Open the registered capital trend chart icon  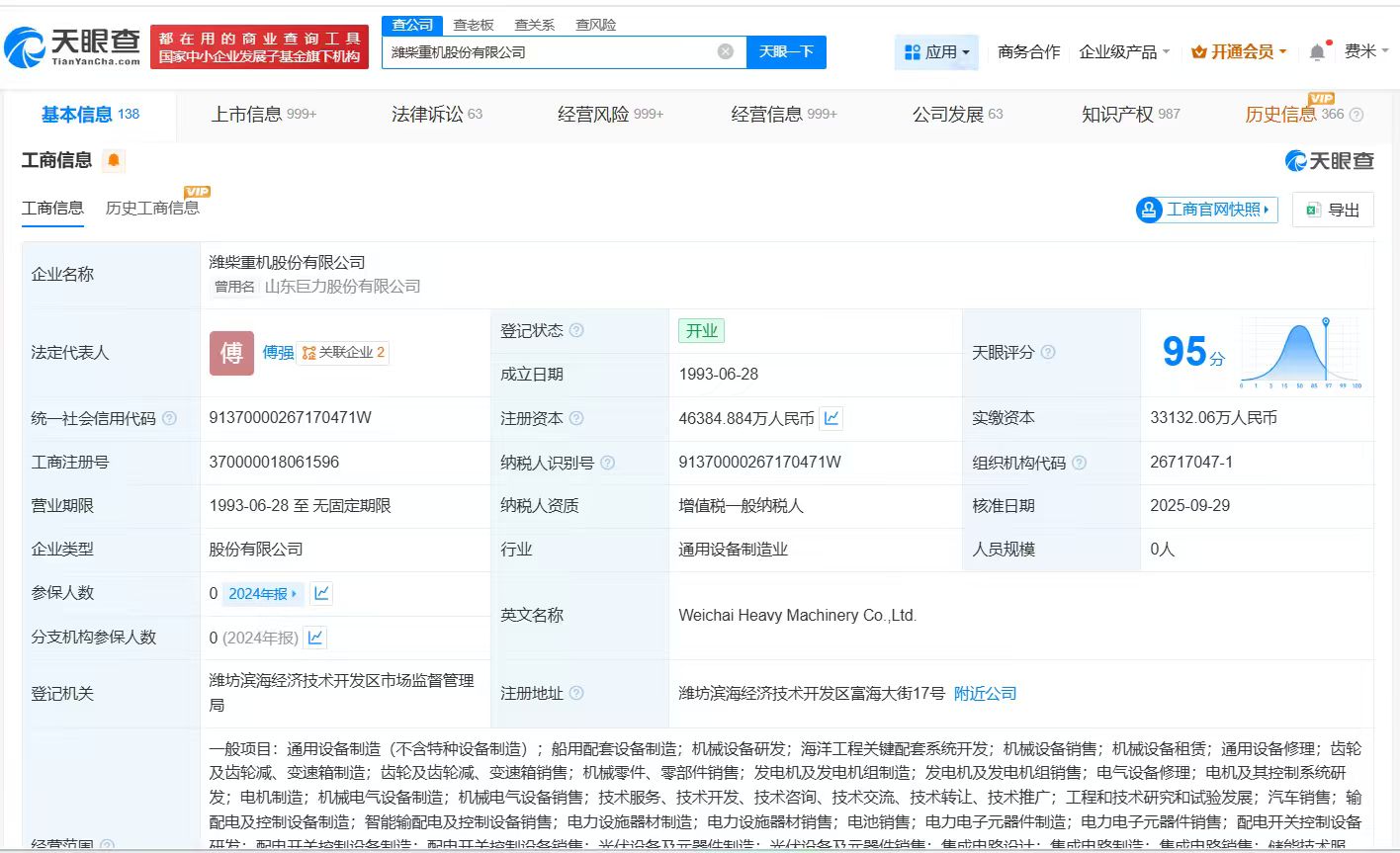click(x=831, y=418)
